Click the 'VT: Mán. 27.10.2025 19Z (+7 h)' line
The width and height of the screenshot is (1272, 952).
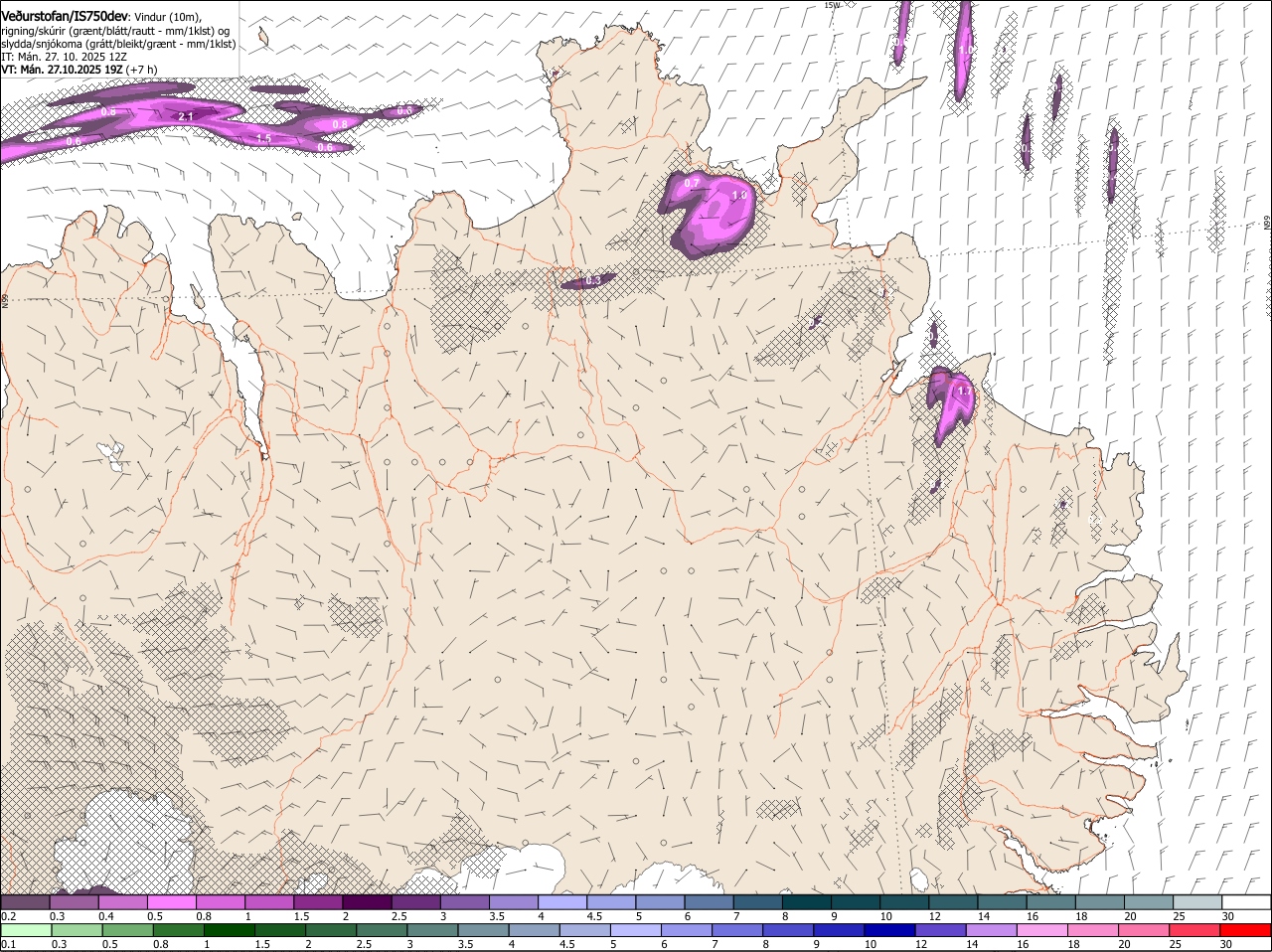[x=79, y=70]
